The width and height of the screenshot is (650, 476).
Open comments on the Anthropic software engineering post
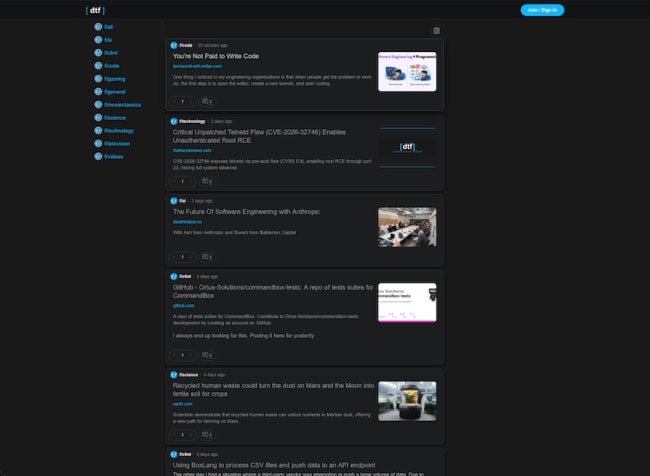pyautogui.click(x=207, y=257)
